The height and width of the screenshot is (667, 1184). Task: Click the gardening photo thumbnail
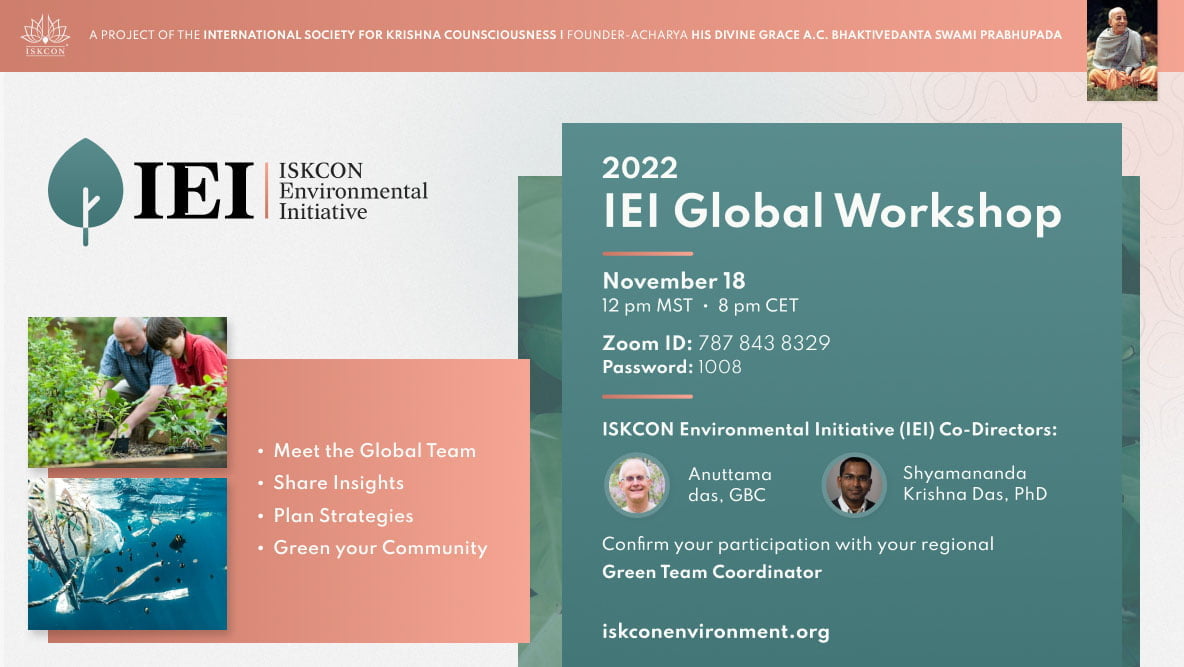pos(128,392)
